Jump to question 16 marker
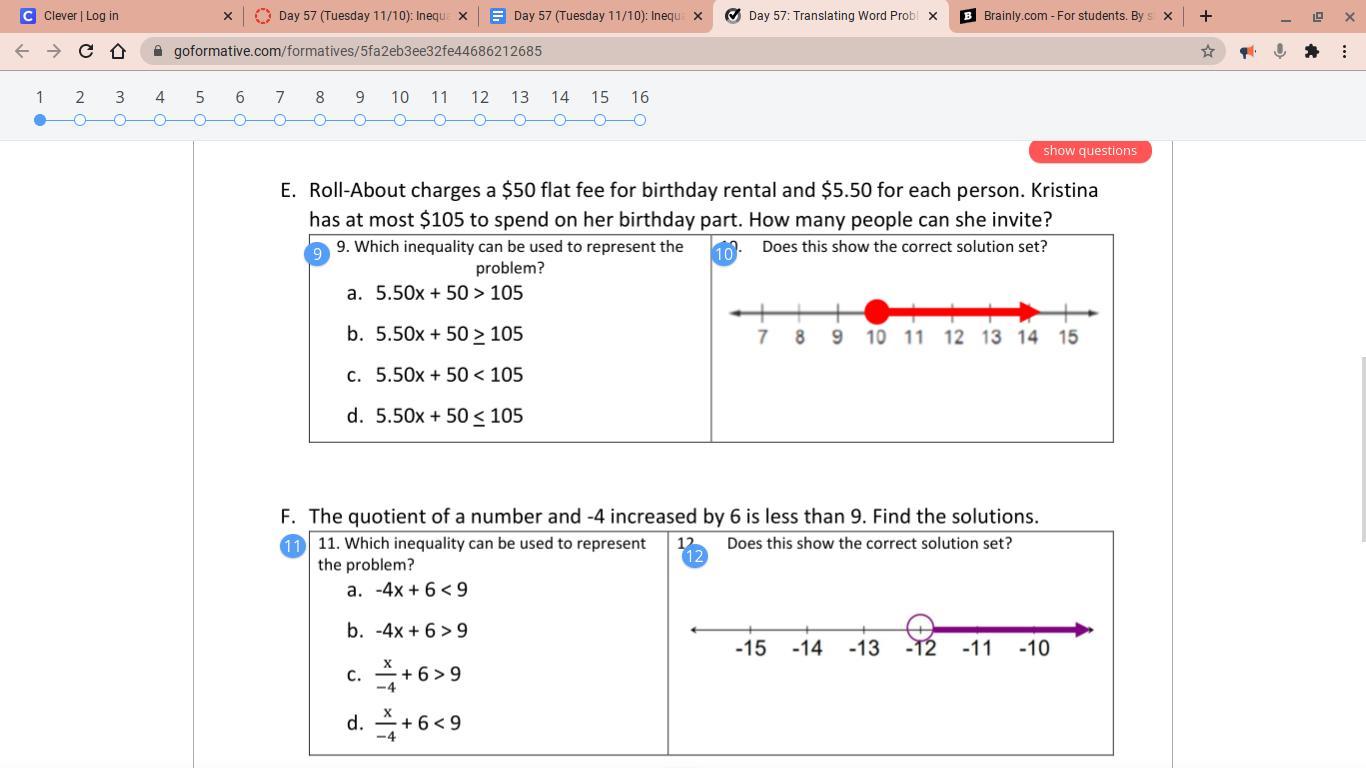 [x=640, y=120]
